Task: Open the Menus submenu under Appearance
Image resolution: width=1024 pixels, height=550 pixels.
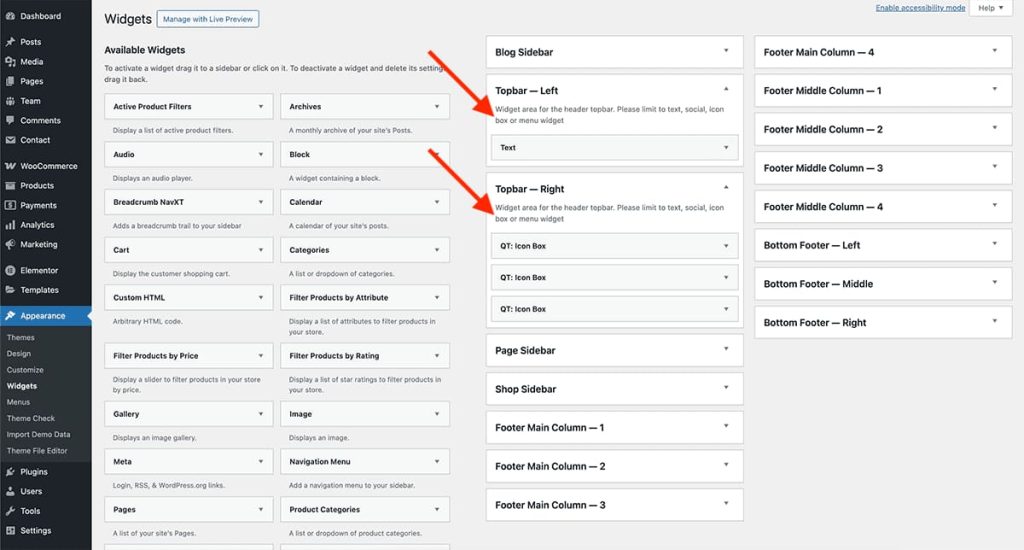Action: coord(18,402)
